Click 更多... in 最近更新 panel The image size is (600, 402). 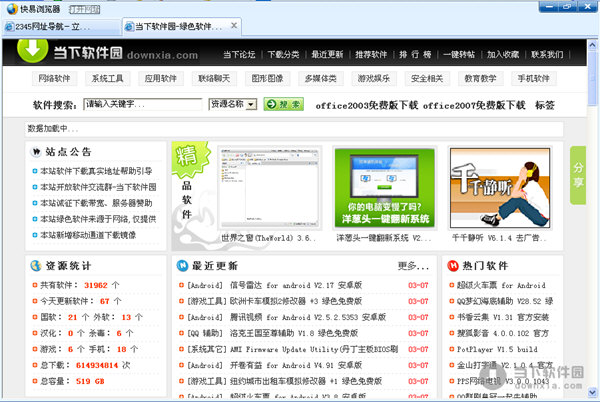[x=413, y=266]
